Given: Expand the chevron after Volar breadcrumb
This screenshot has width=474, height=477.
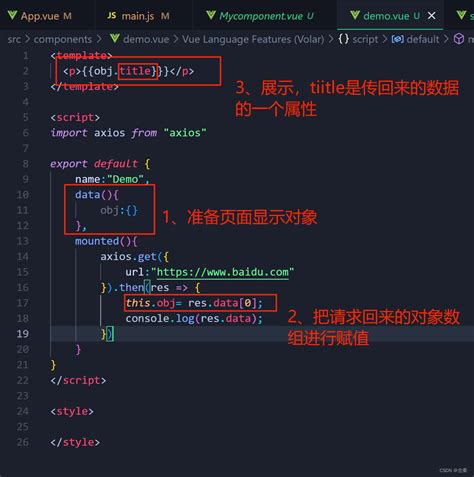Looking at the screenshot, I should click(x=331, y=39).
